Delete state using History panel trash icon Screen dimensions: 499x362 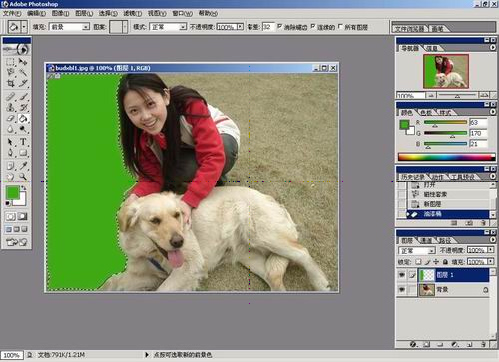click(483, 223)
